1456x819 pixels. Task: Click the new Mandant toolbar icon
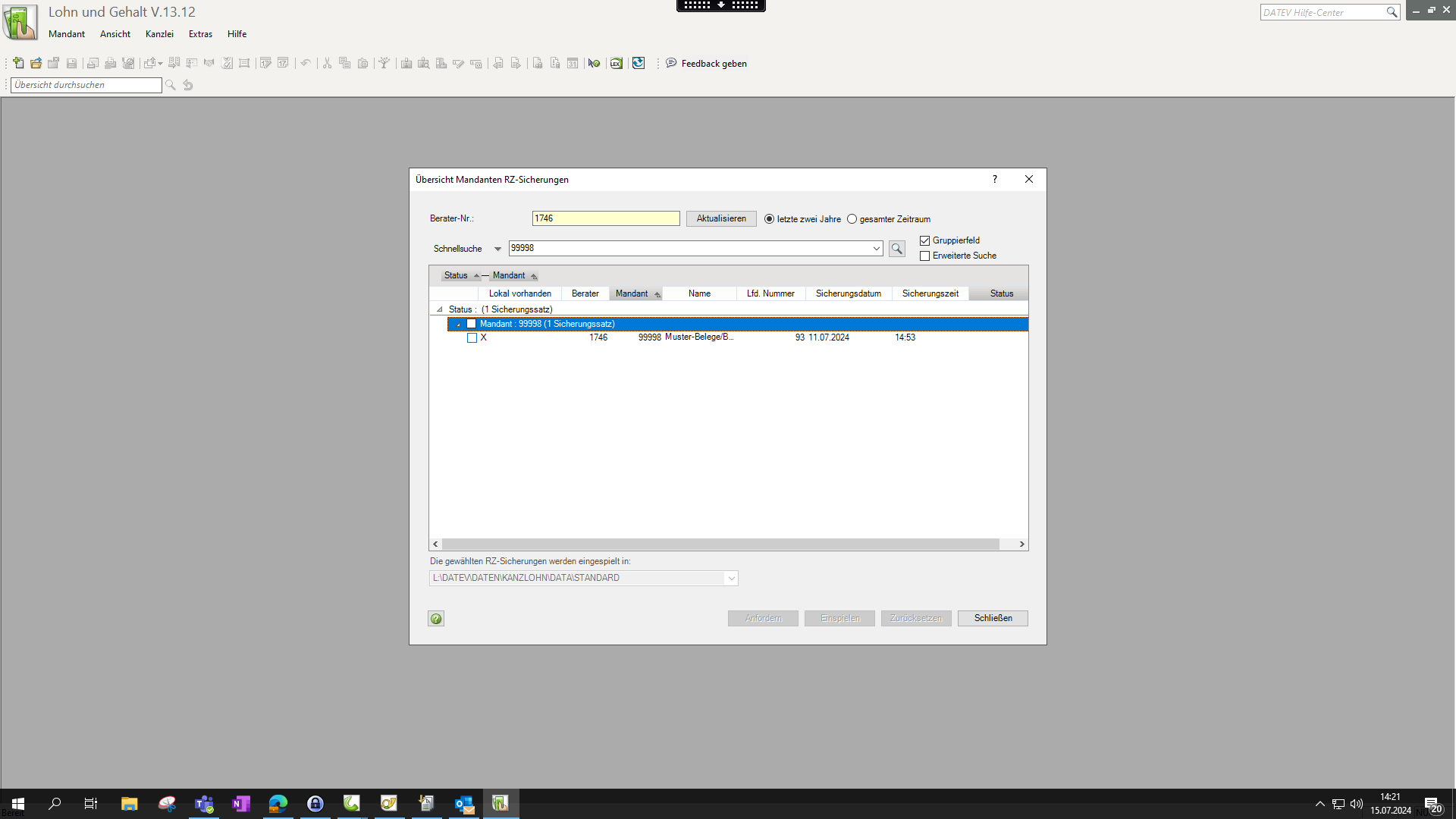tap(18, 63)
